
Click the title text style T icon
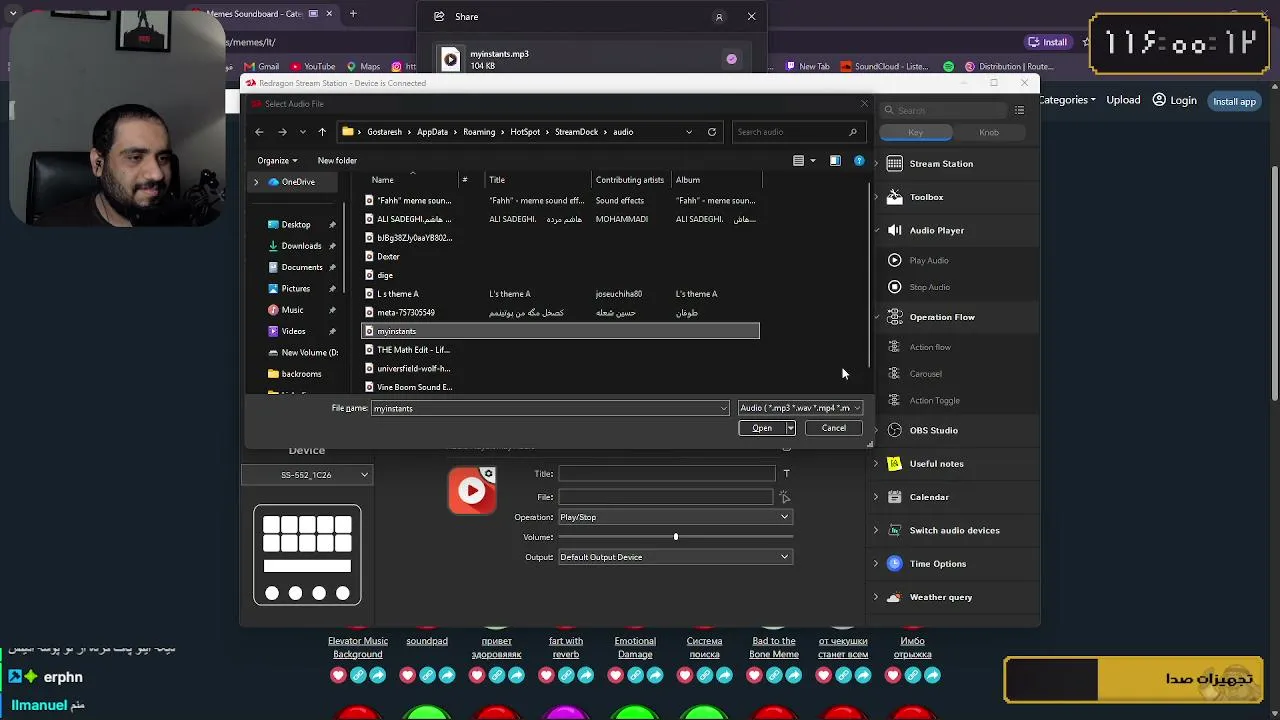point(786,474)
